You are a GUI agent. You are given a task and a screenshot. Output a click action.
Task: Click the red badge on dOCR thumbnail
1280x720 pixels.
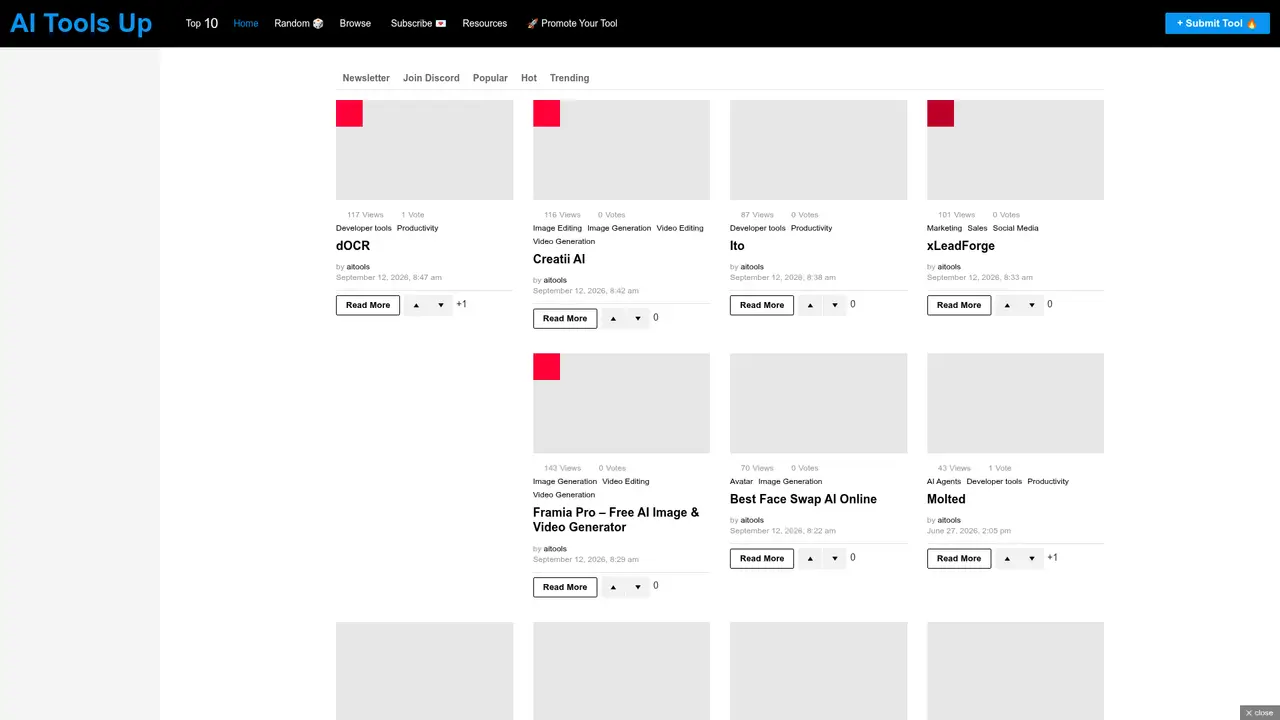coord(349,113)
